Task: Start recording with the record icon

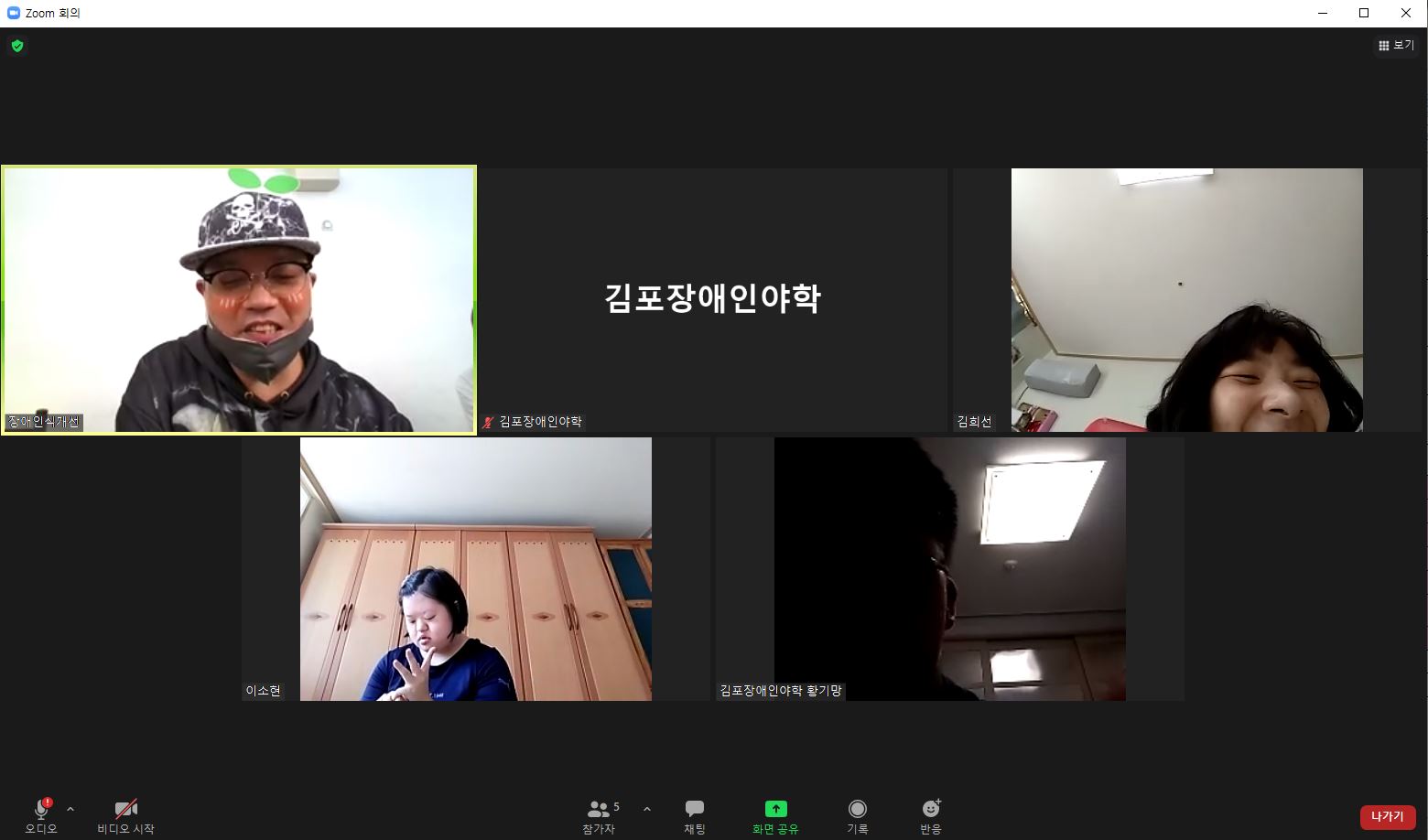Action: click(858, 809)
